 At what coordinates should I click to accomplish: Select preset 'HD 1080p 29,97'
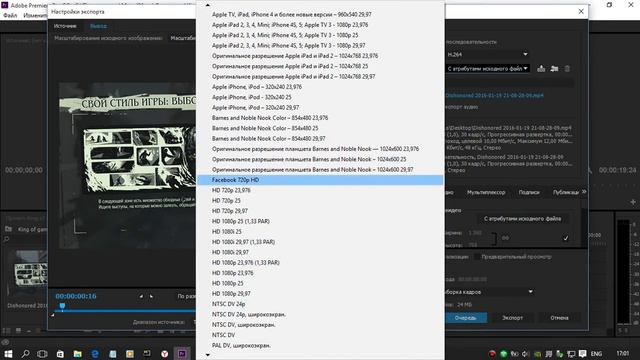click(320, 293)
